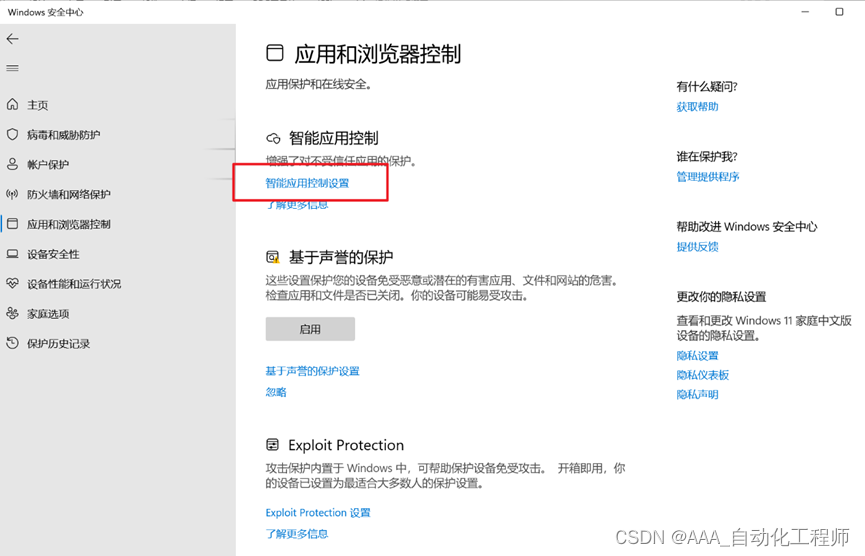Open 隐私仪表板 link
Screen dimensions: 865x556
click(703, 375)
